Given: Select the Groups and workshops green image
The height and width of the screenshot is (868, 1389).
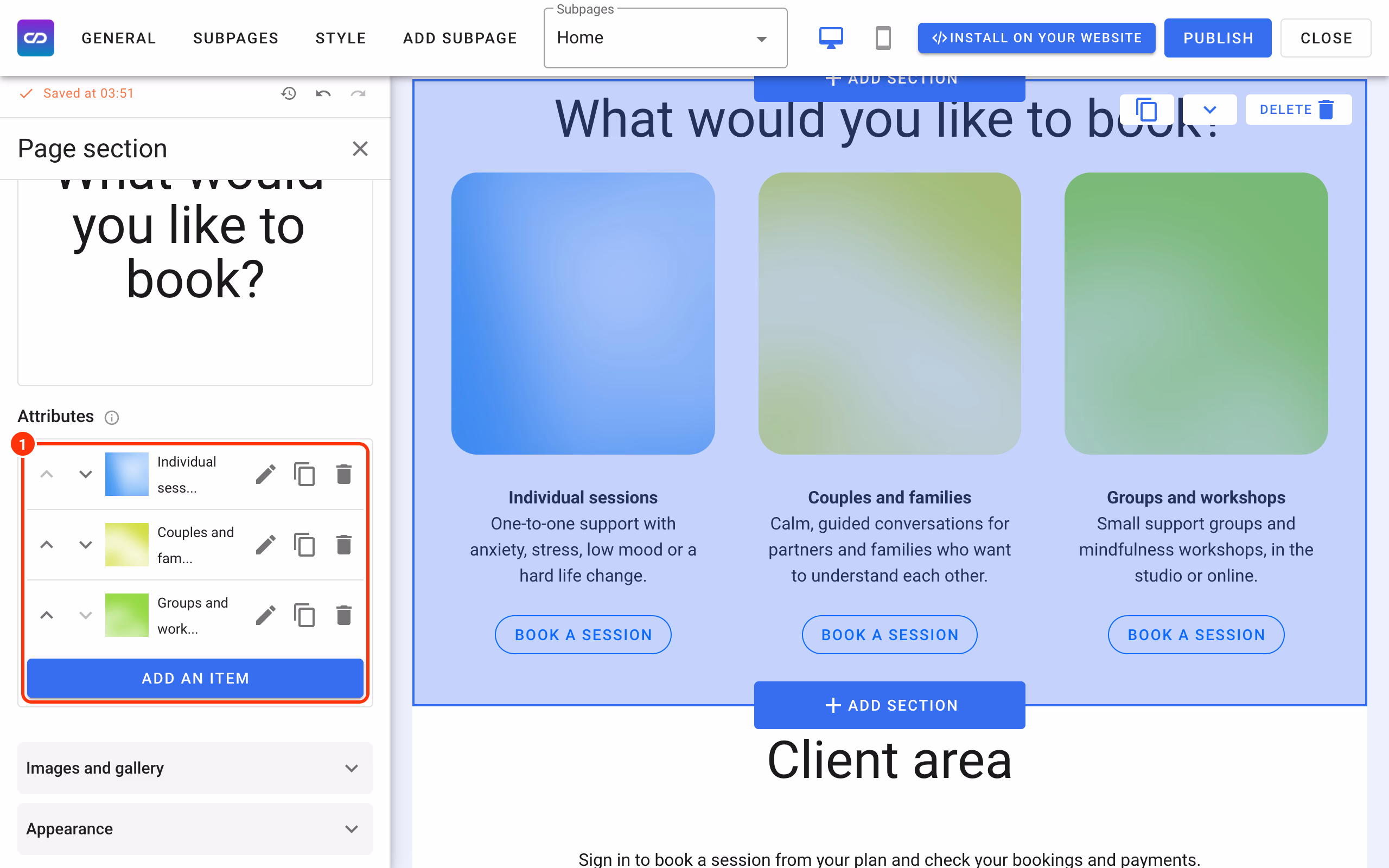Looking at the screenshot, I should tap(1196, 314).
